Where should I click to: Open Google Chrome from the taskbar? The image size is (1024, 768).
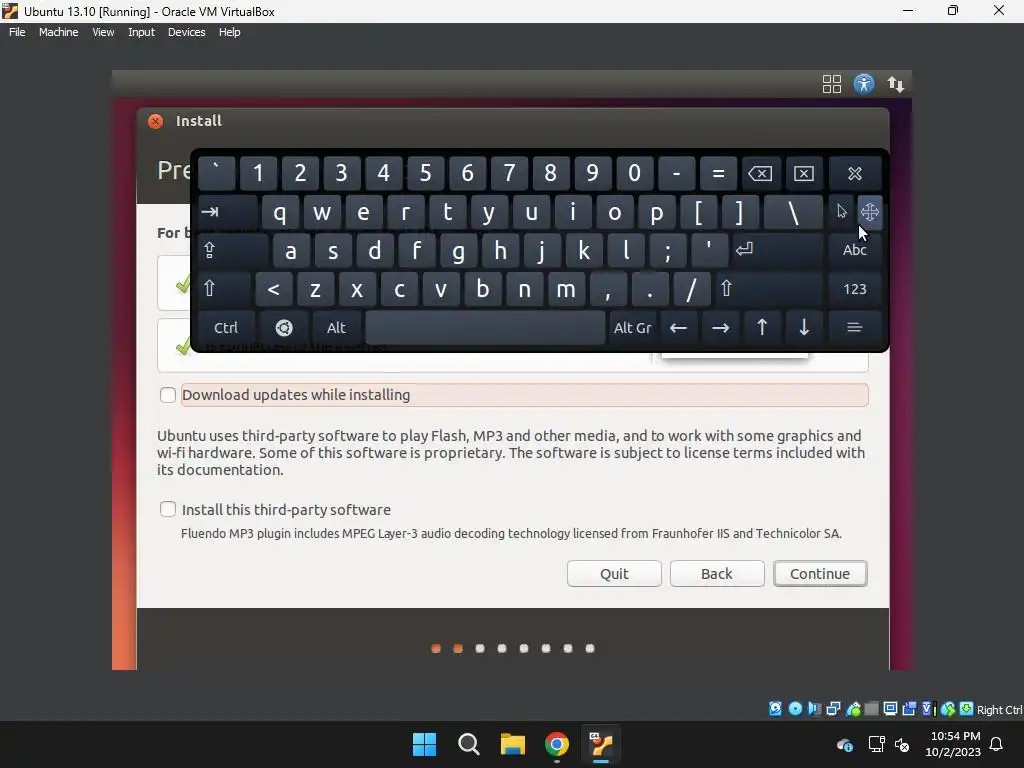click(556, 744)
